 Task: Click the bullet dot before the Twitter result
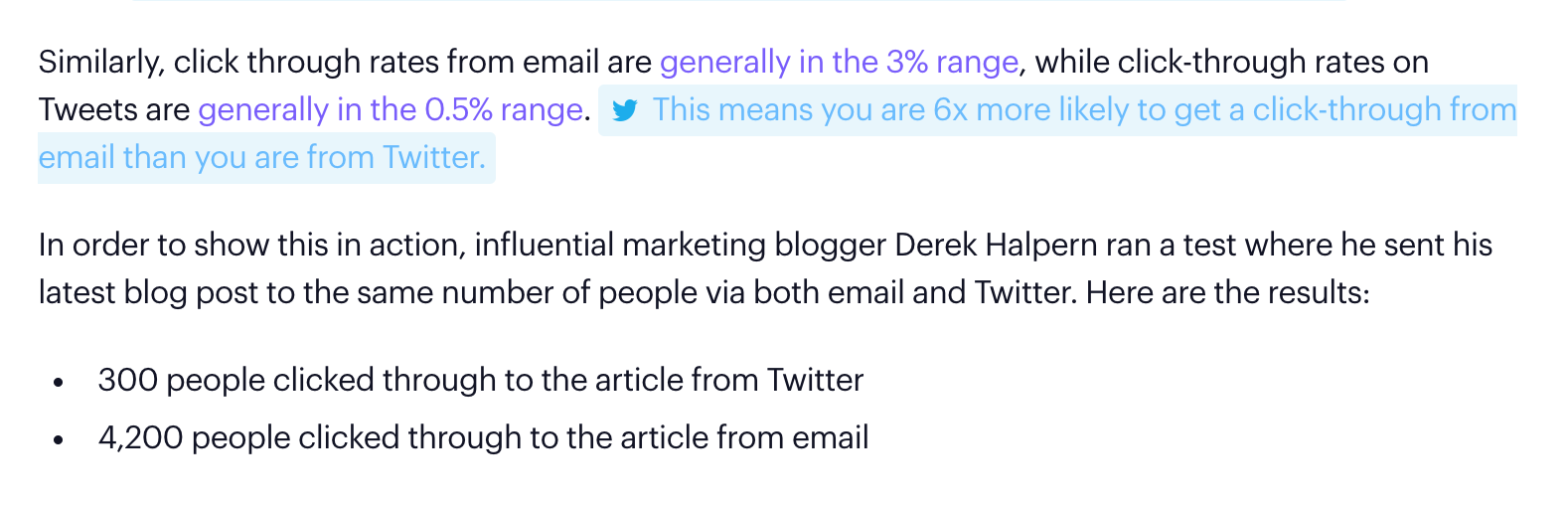point(59,382)
